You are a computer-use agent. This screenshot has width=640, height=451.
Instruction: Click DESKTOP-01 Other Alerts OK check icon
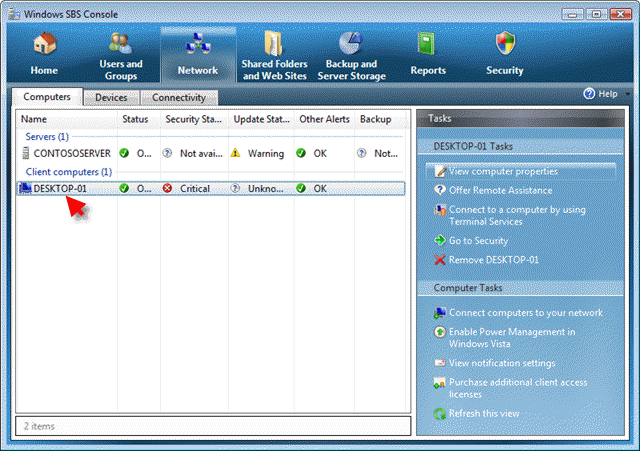[301, 189]
